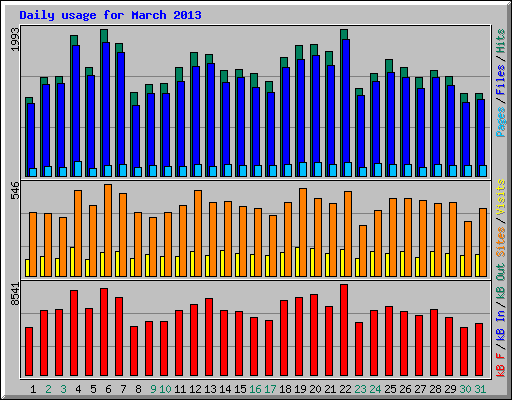Viewport: 512px width, 400px height.
Task: Click day label 25 on x-axis
Action: (390, 389)
